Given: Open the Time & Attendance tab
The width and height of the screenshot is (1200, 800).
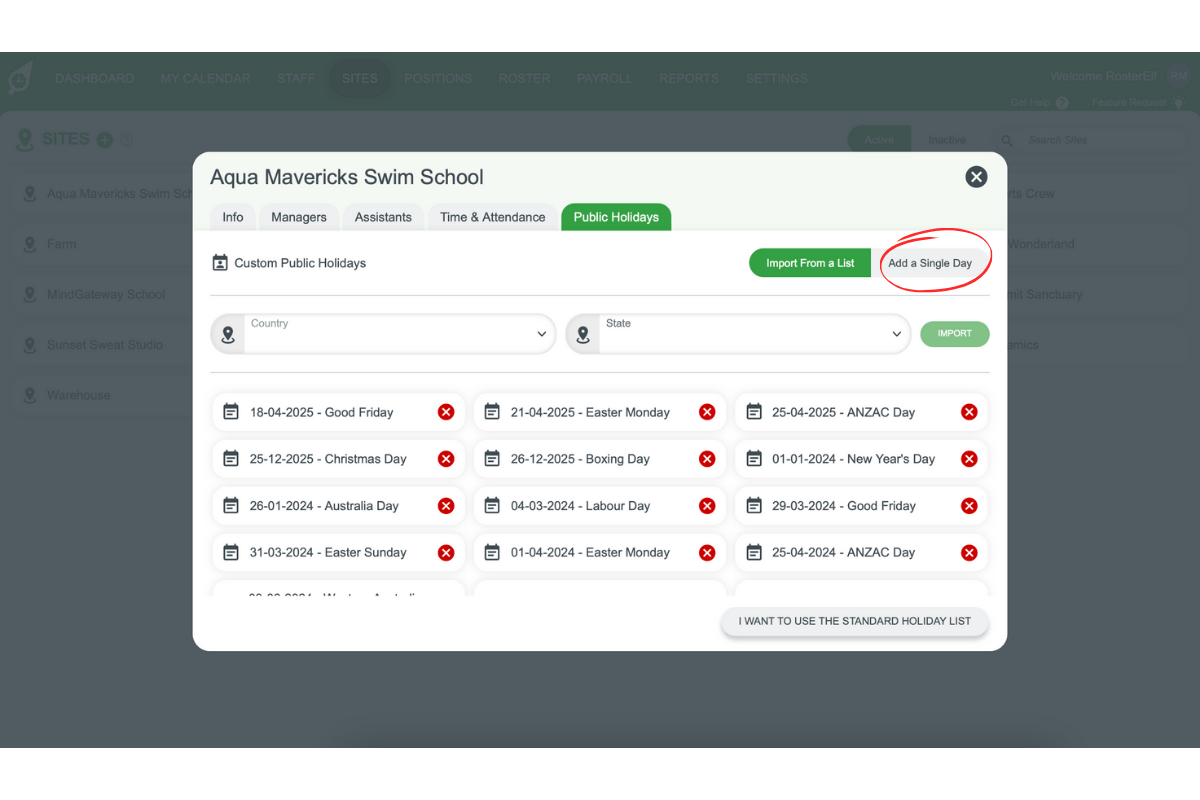Looking at the screenshot, I should pyautogui.click(x=492, y=217).
